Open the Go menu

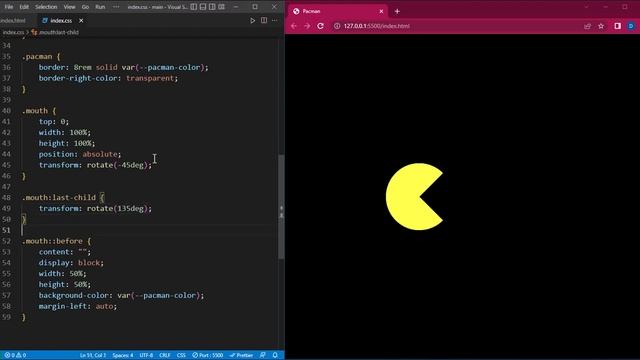click(85, 7)
